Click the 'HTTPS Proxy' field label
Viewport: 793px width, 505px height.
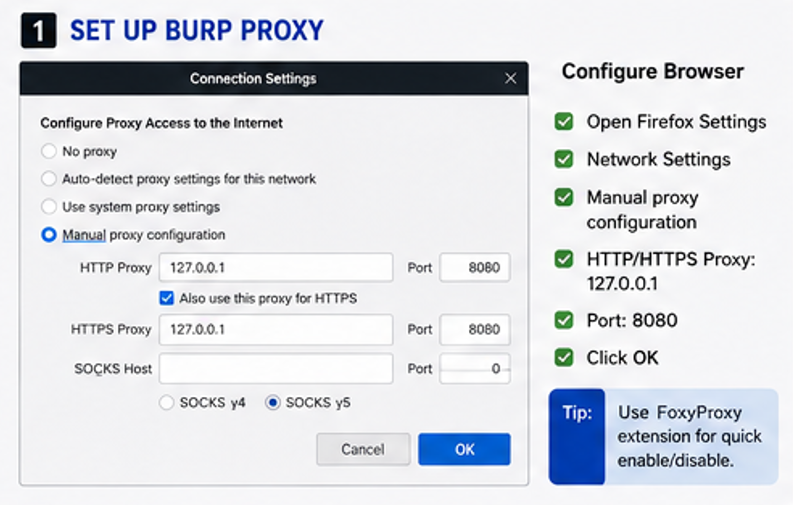pos(111,330)
